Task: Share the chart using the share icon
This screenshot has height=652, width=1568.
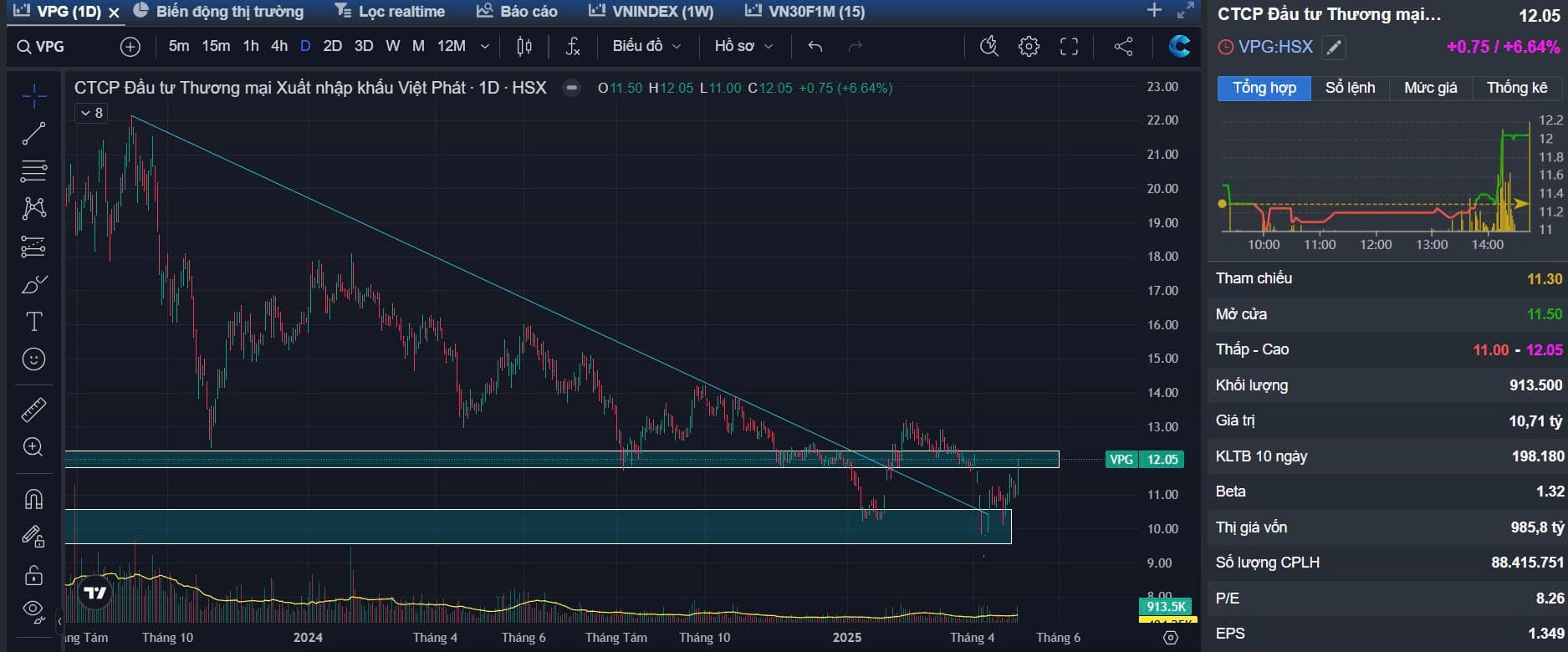Action: [x=1124, y=47]
